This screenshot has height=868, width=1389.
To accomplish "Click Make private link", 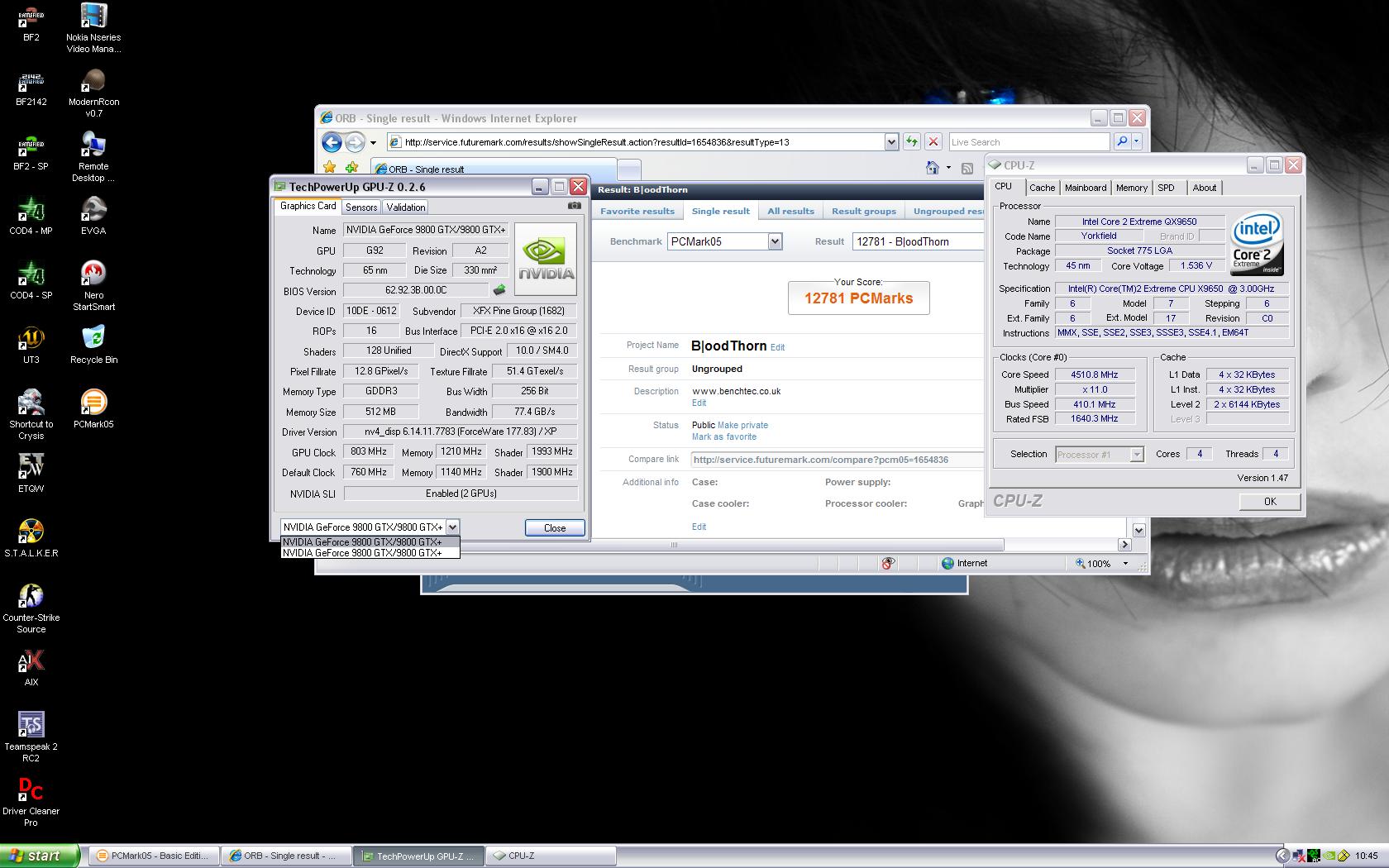I will pos(742,425).
